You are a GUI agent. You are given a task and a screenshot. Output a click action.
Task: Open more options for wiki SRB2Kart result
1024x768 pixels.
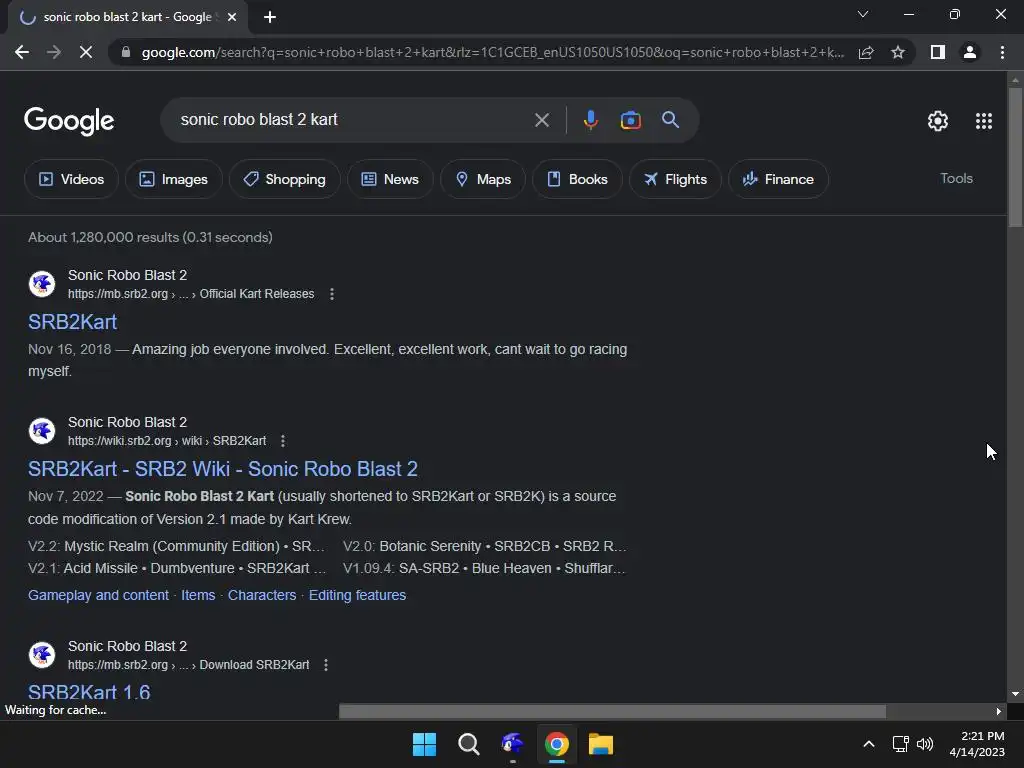pyautogui.click(x=283, y=441)
